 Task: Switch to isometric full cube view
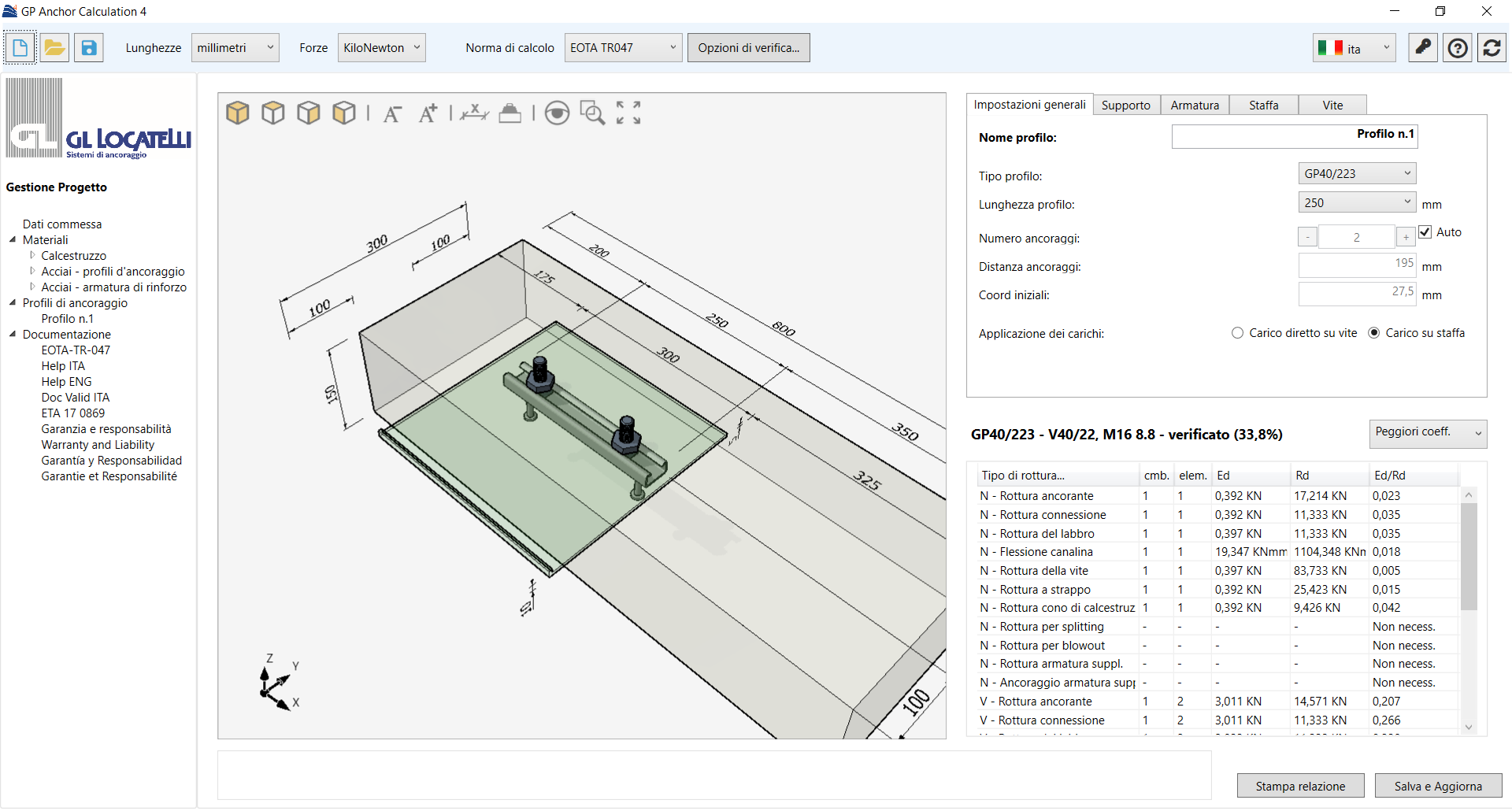pyautogui.click(x=238, y=113)
